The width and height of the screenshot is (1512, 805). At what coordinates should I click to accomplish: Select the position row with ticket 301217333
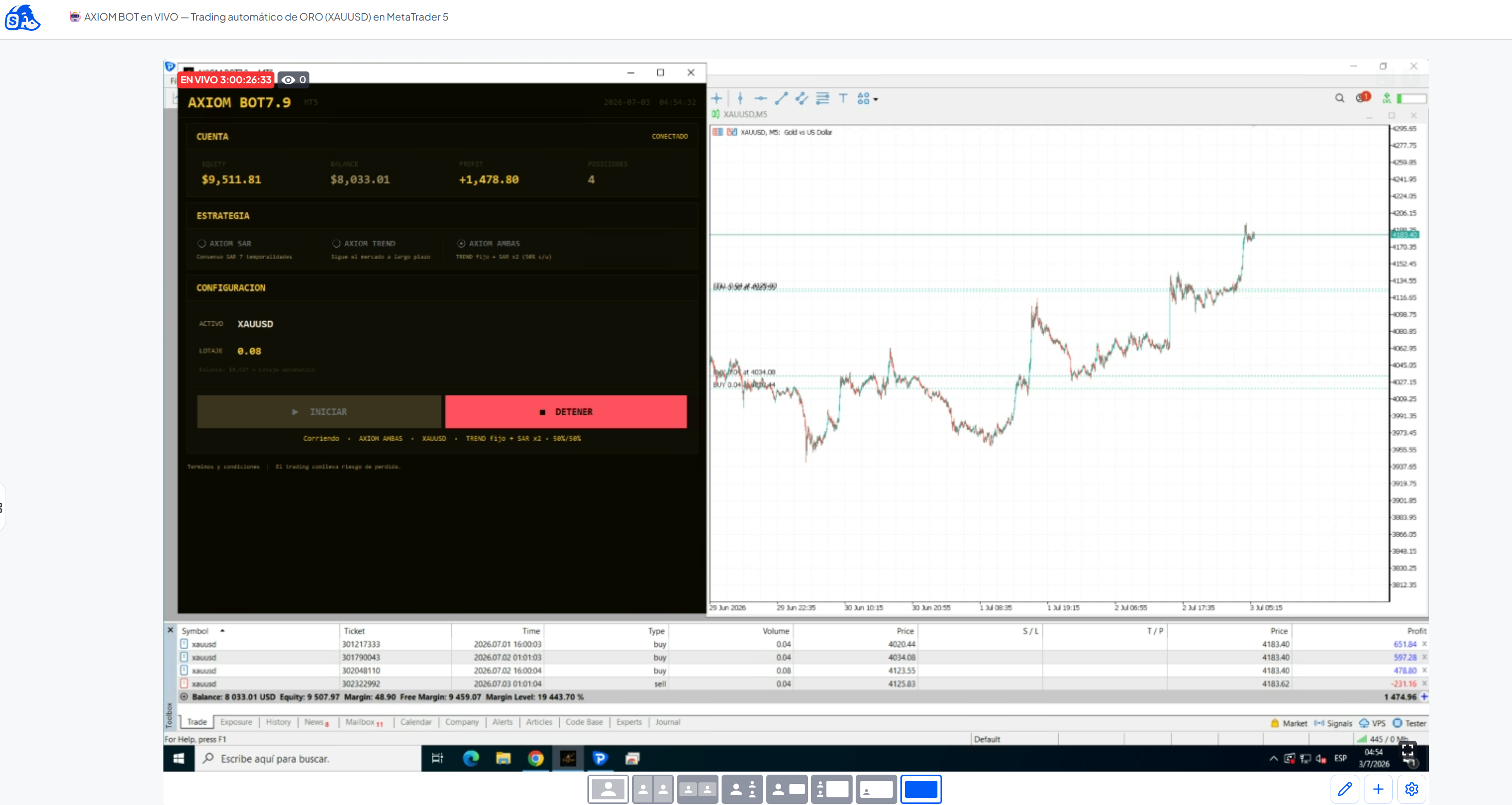click(803, 644)
